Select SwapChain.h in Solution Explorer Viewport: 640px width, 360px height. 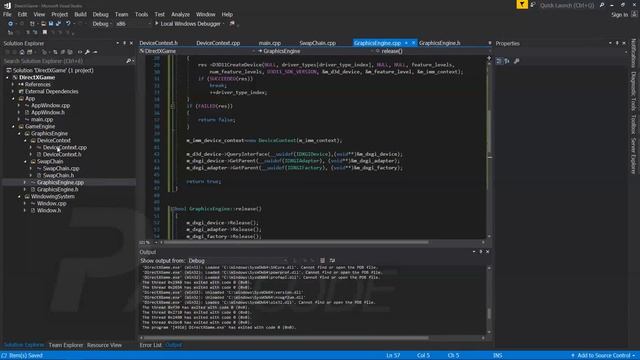(x=58, y=176)
